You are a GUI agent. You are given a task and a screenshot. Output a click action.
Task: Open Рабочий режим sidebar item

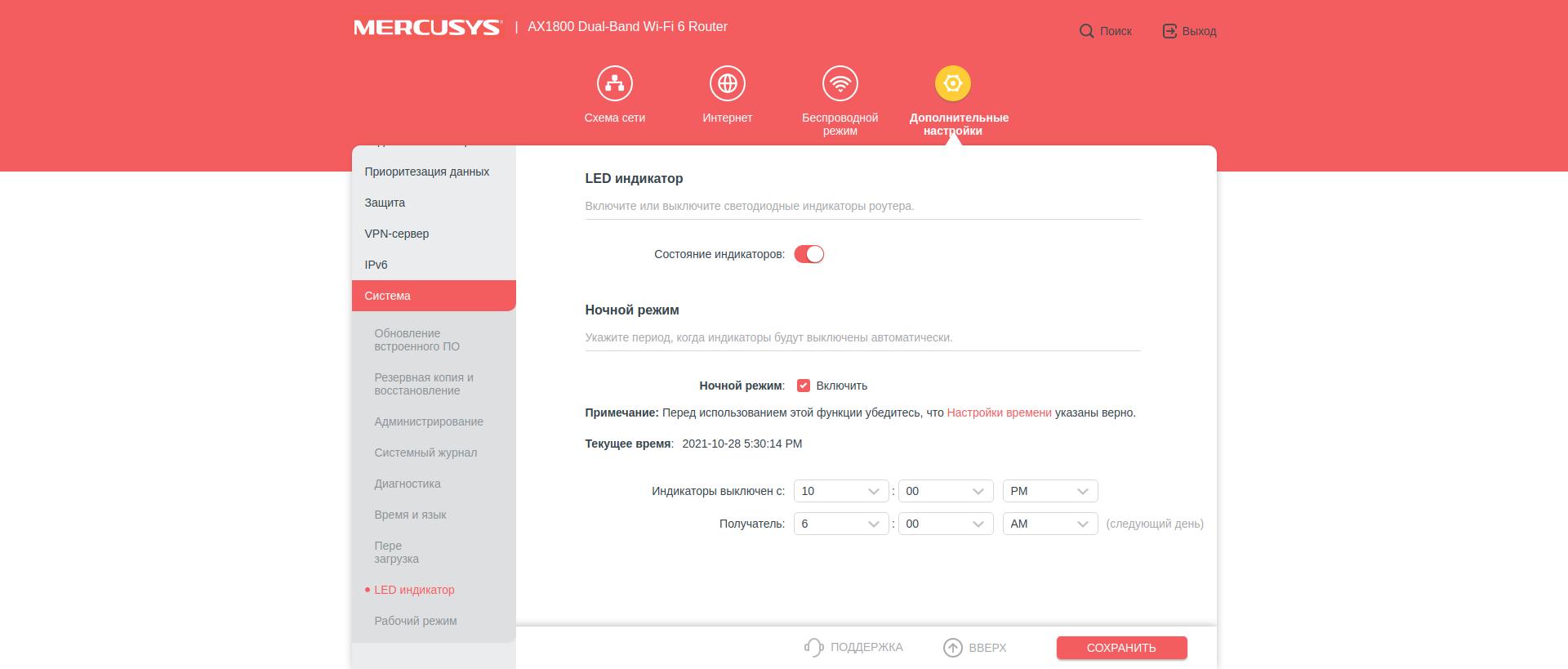pos(416,621)
